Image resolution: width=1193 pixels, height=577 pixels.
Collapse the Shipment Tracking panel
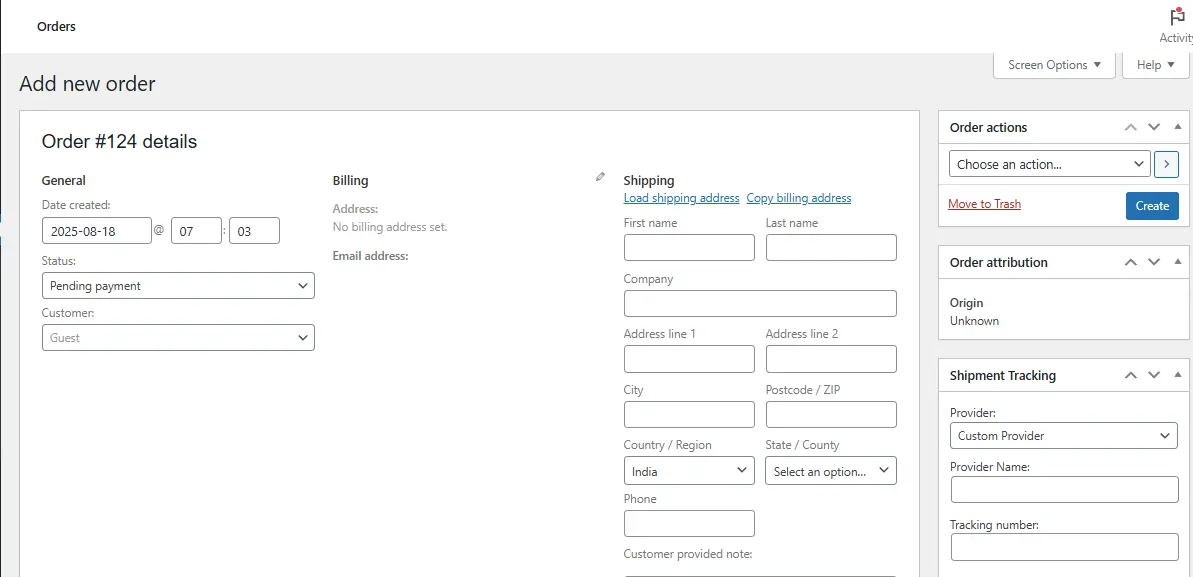[1177, 375]
